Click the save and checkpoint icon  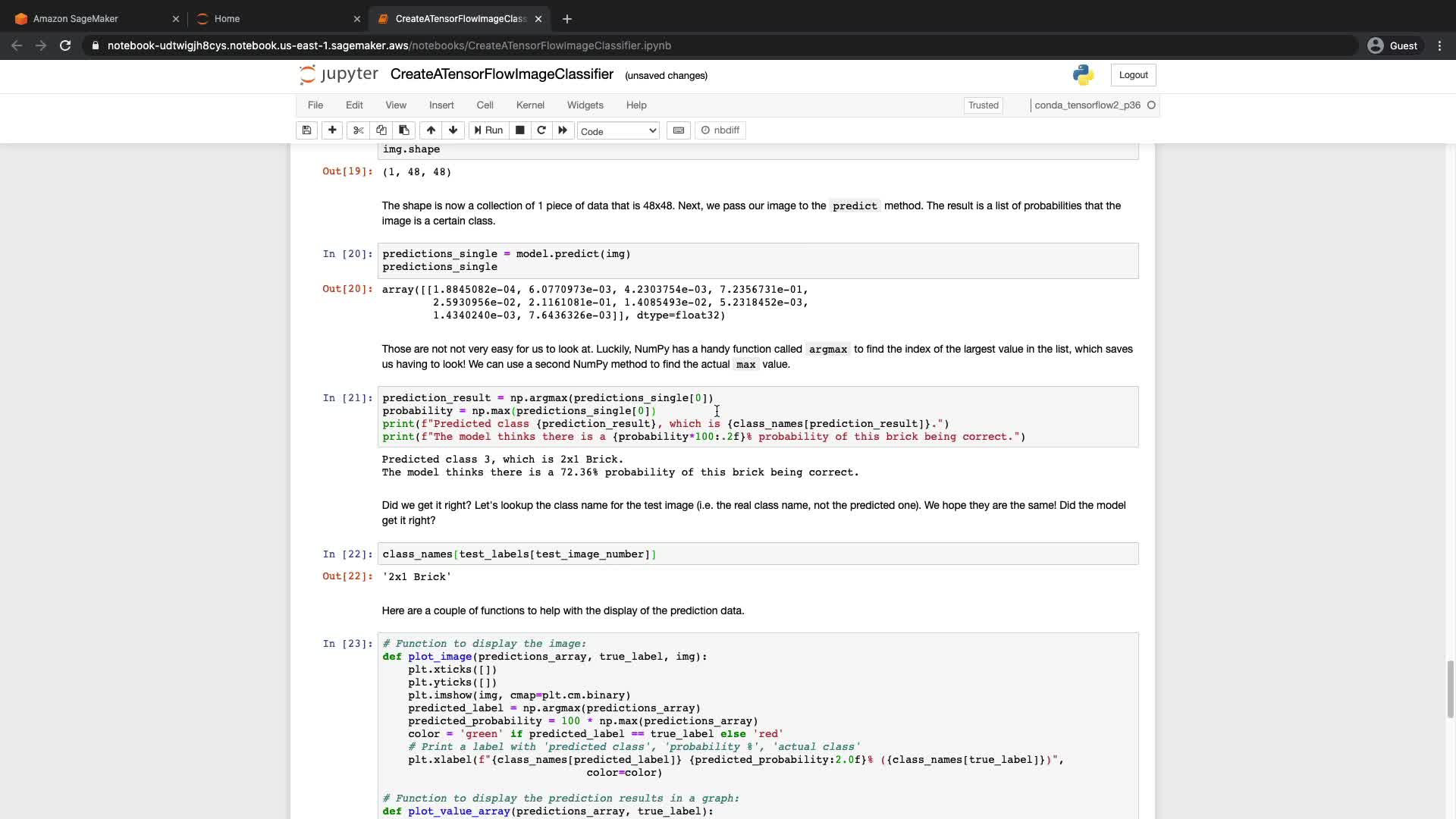pos(306,130)
